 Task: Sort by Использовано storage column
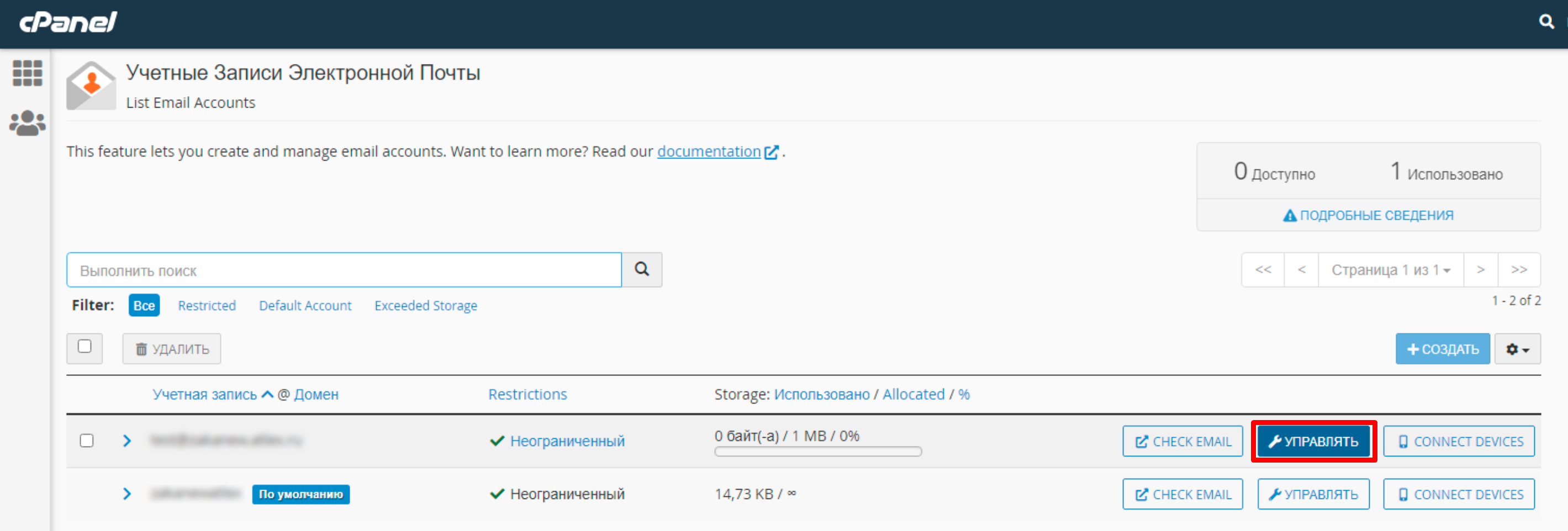coord(822,394)
